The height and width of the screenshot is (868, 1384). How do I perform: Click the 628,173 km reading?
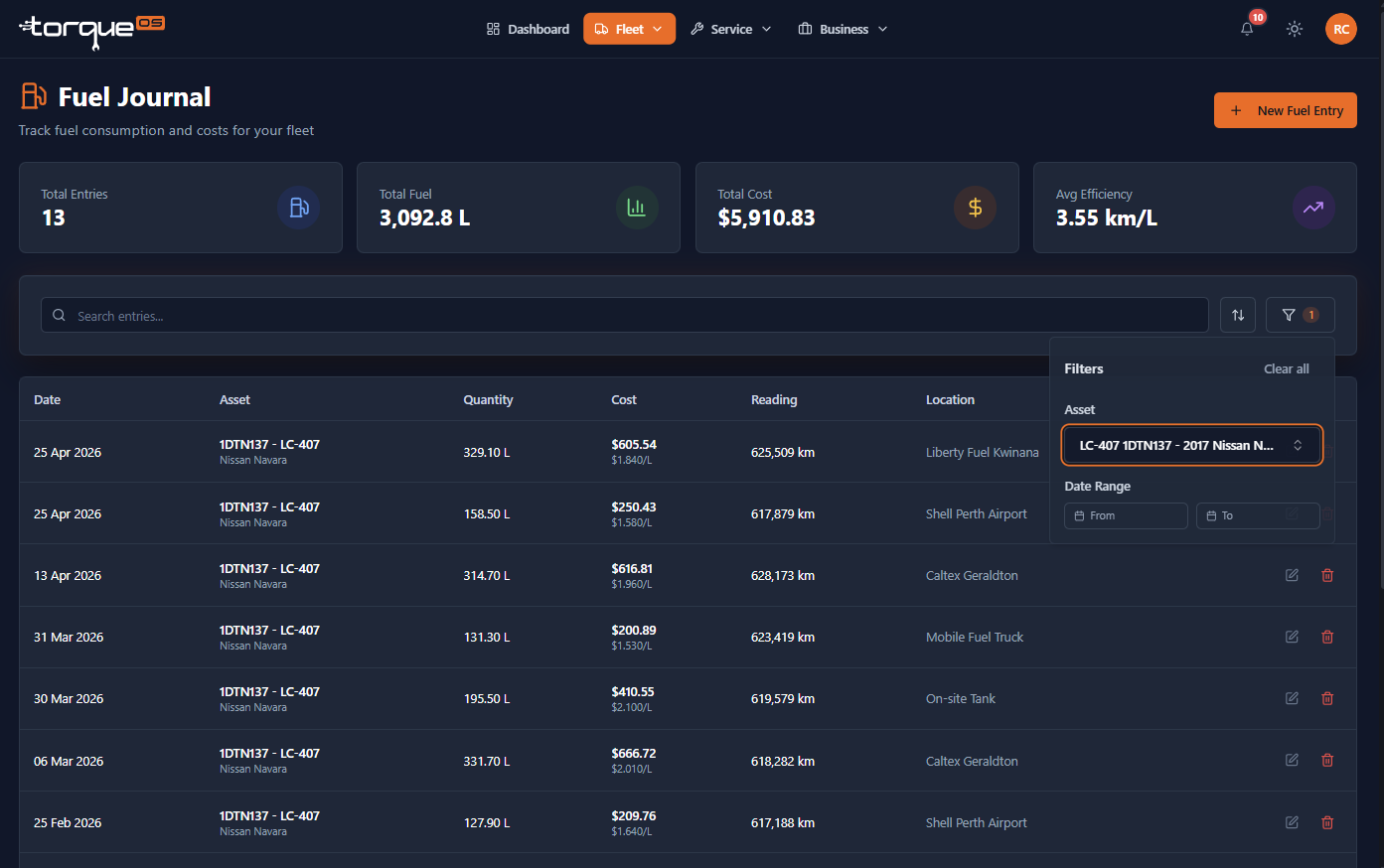783,575
